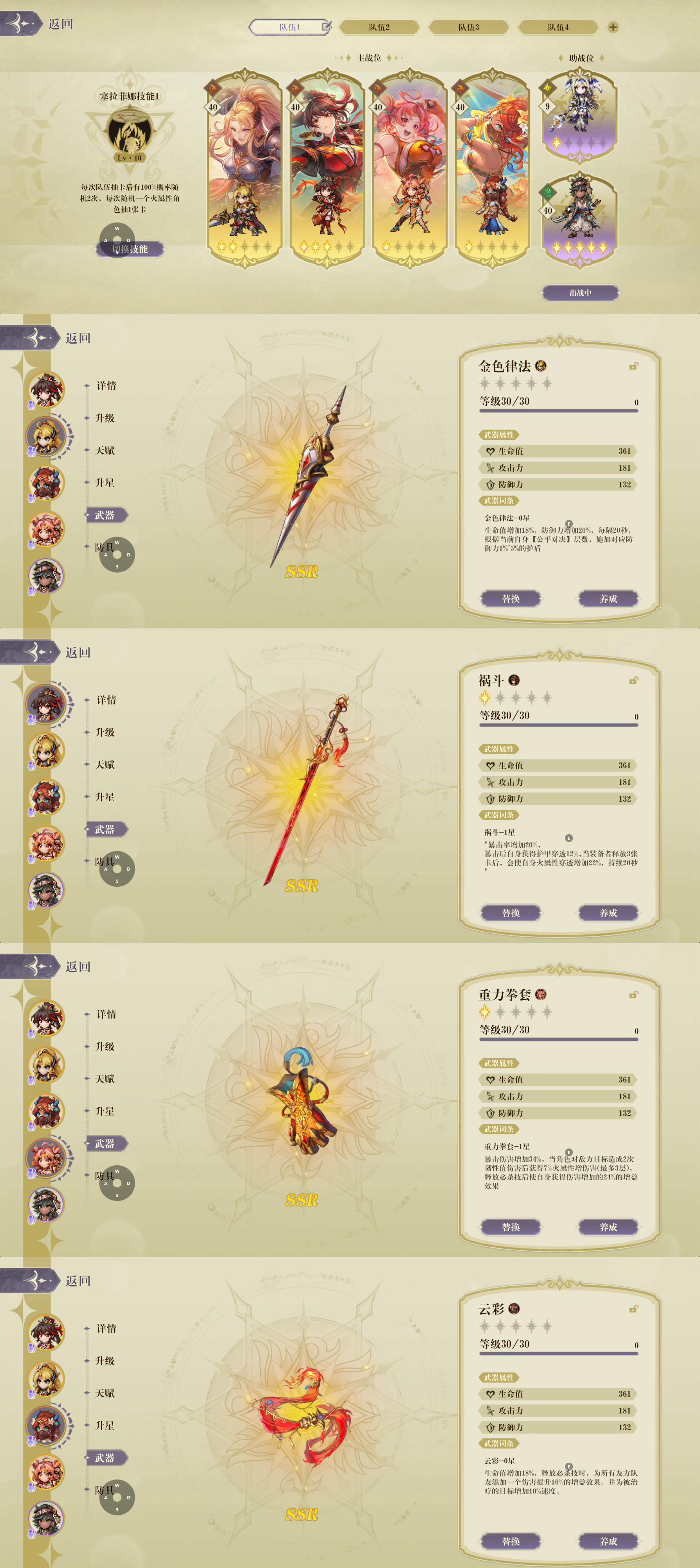This screenshot has height=1568, width=700.
Task: Toggle the lock on 云彩 weapon
Action: click(x=634, y=1308)
